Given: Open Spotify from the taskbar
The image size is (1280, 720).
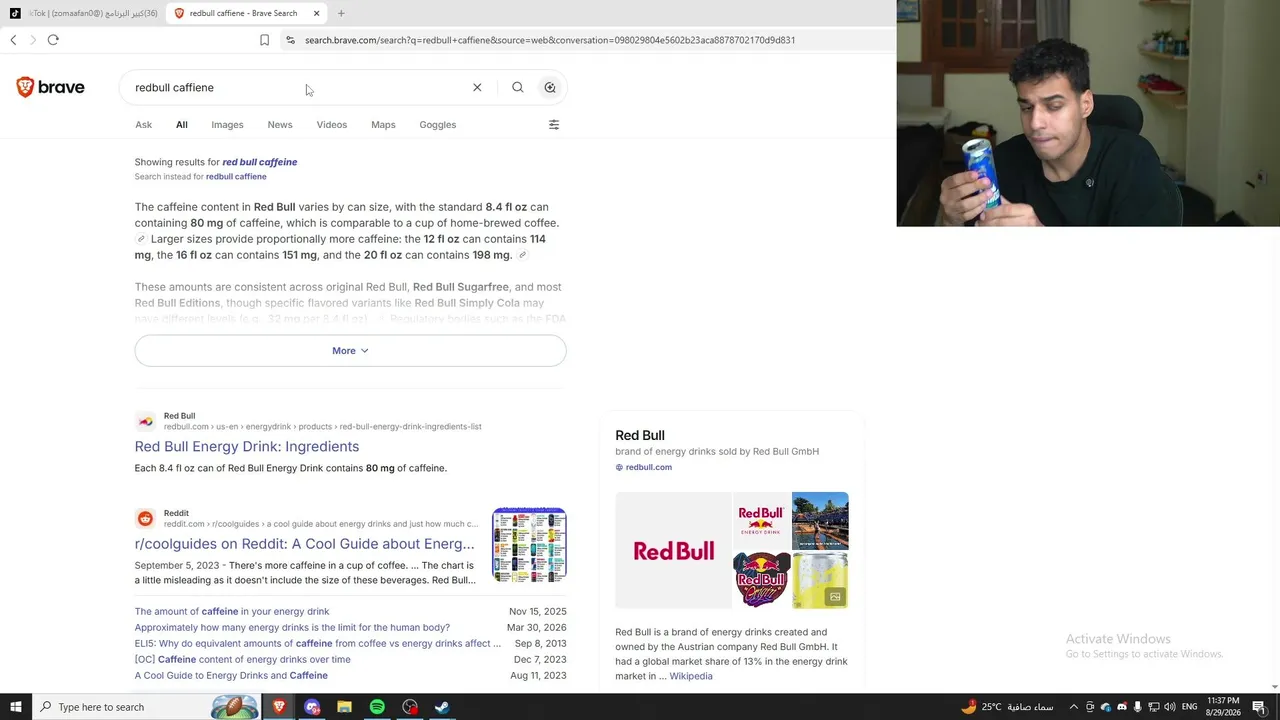Looking at the screenshot, I should click(377, 707).
